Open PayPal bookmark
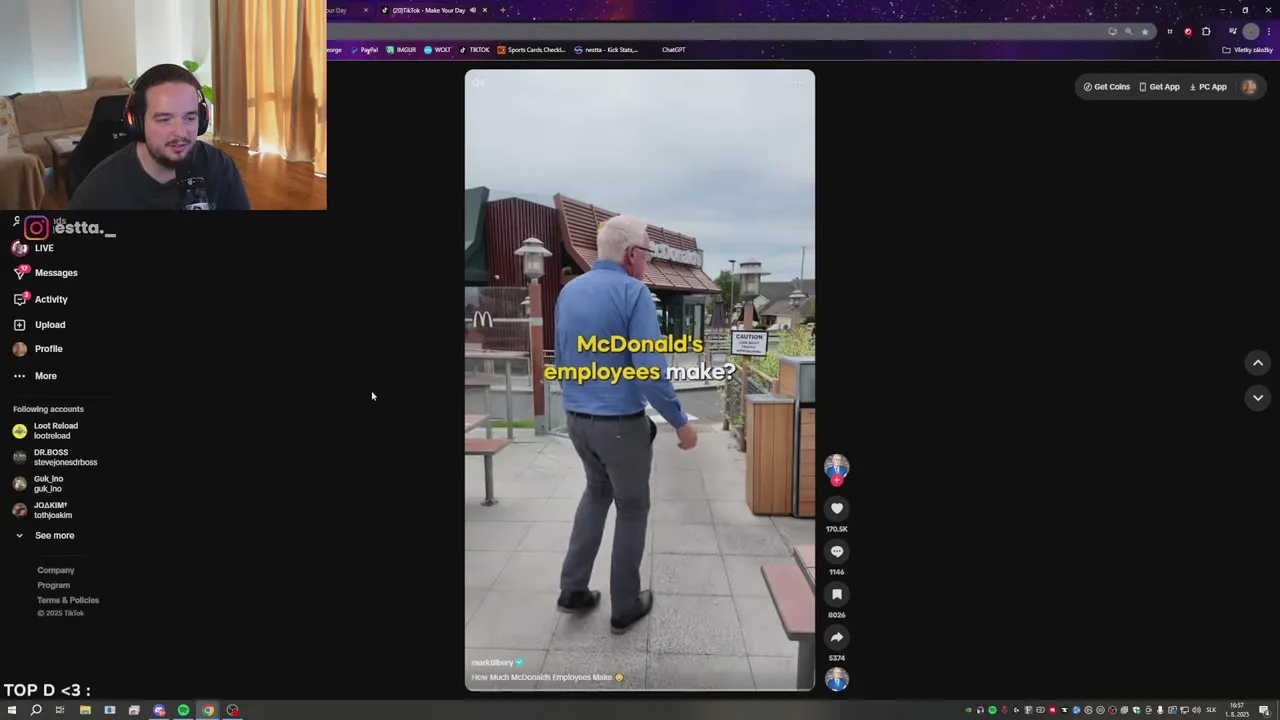 [364, 49]
